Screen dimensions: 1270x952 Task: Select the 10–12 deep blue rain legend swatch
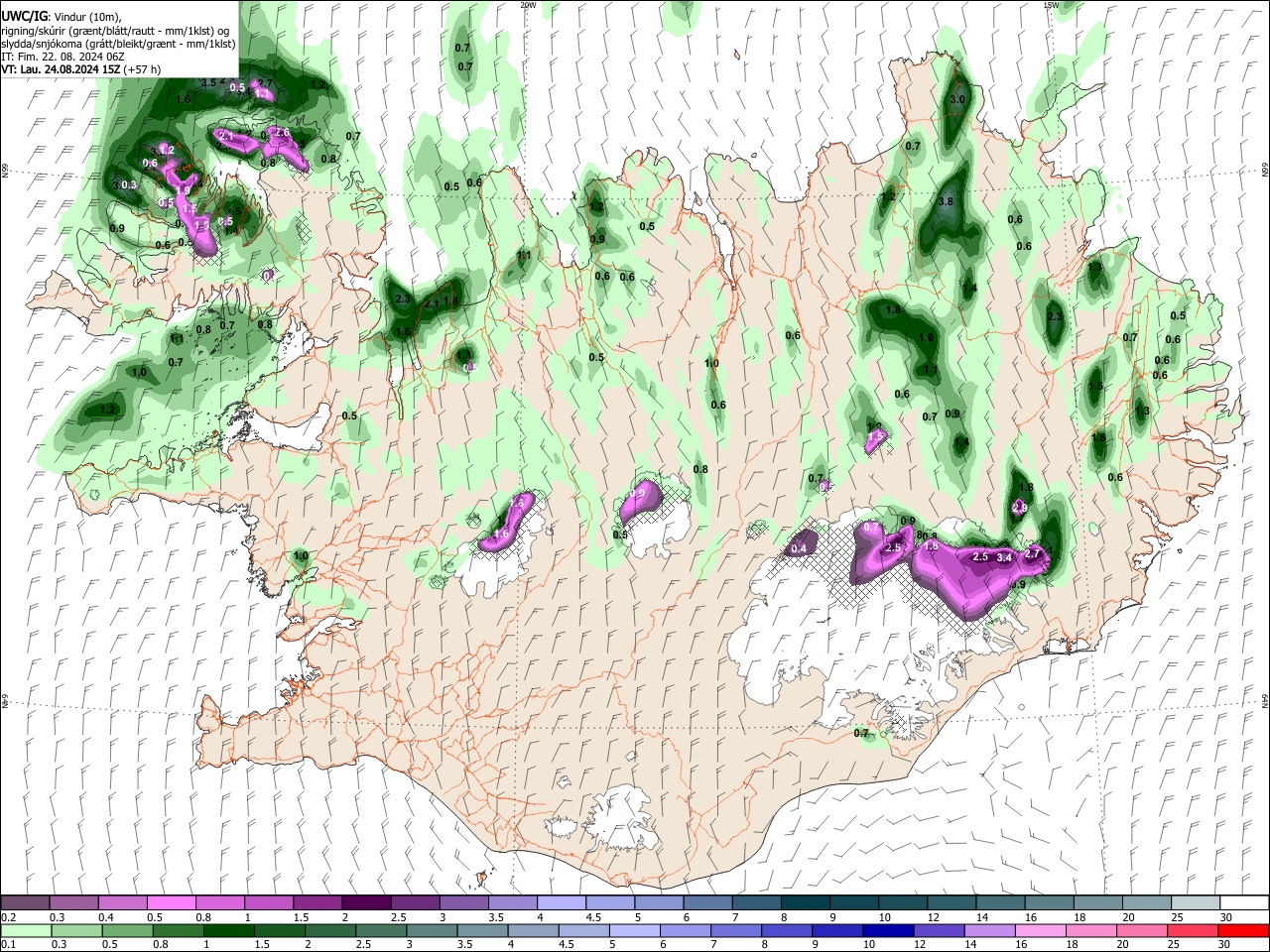point(890,930)
